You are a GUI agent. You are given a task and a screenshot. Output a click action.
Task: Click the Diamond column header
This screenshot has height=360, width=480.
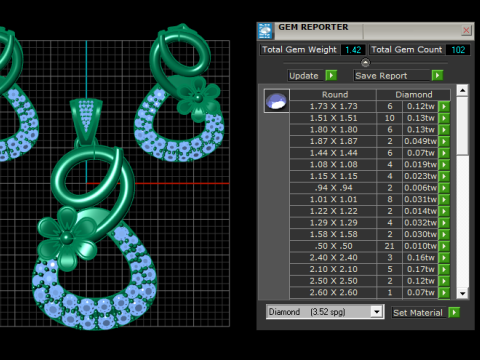tap(414, 95)
